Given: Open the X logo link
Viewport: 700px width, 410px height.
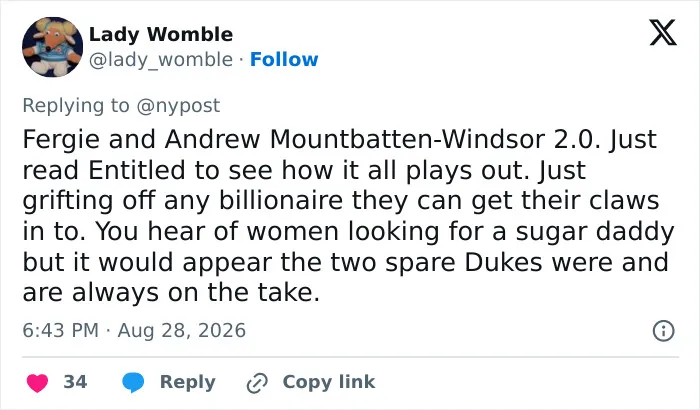Looking at the screenshot, I should [x=663, y=33].
